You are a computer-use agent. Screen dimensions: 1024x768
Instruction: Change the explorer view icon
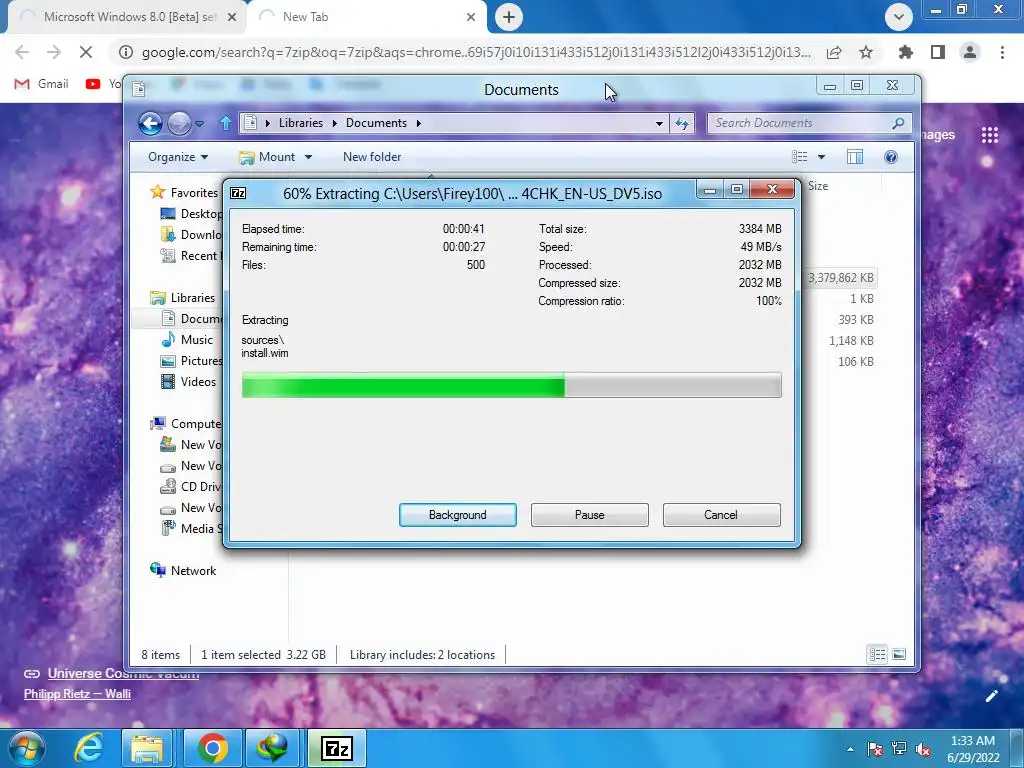(800, 157)
